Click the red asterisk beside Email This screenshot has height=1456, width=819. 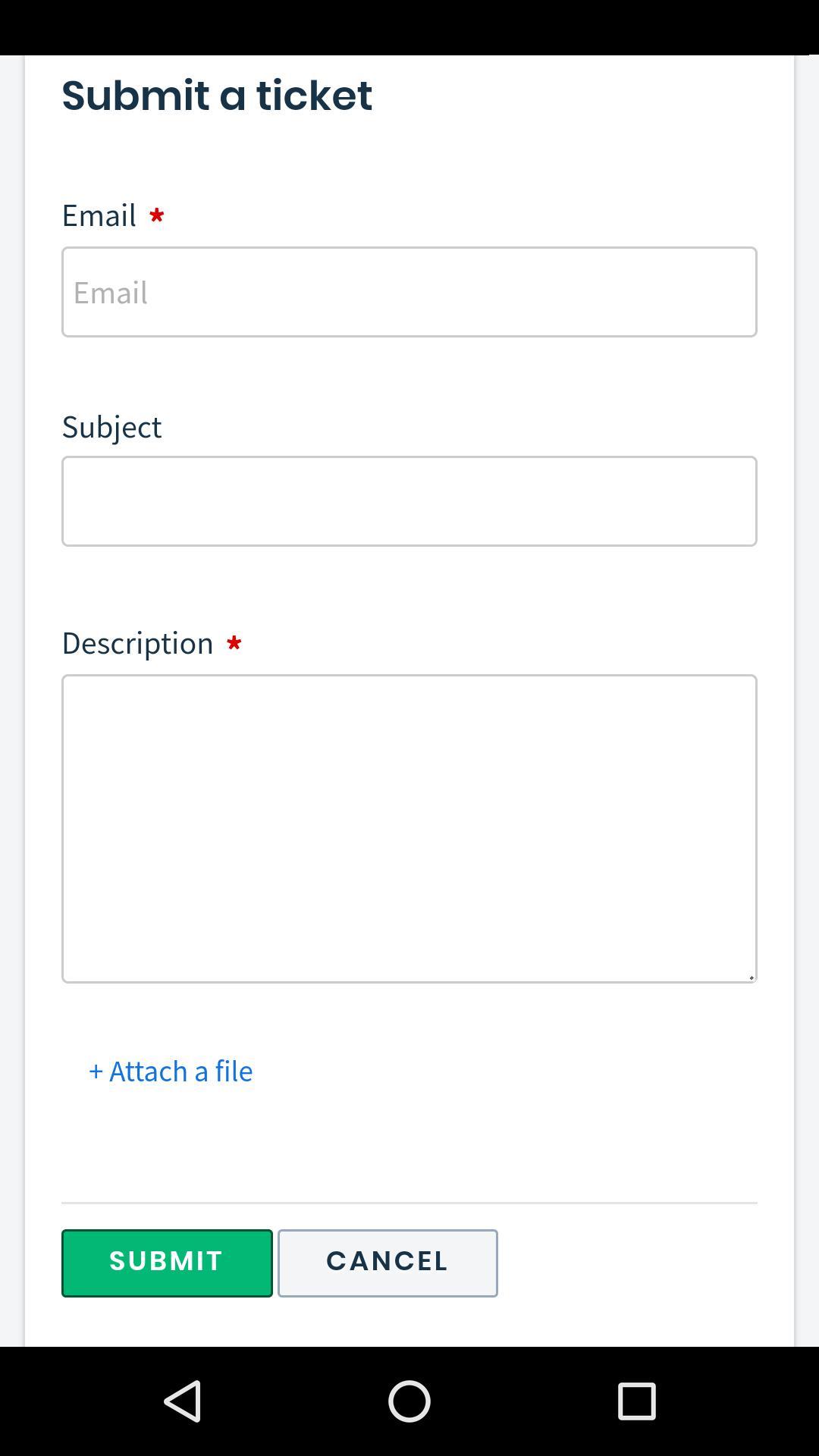tap(157, 216)
